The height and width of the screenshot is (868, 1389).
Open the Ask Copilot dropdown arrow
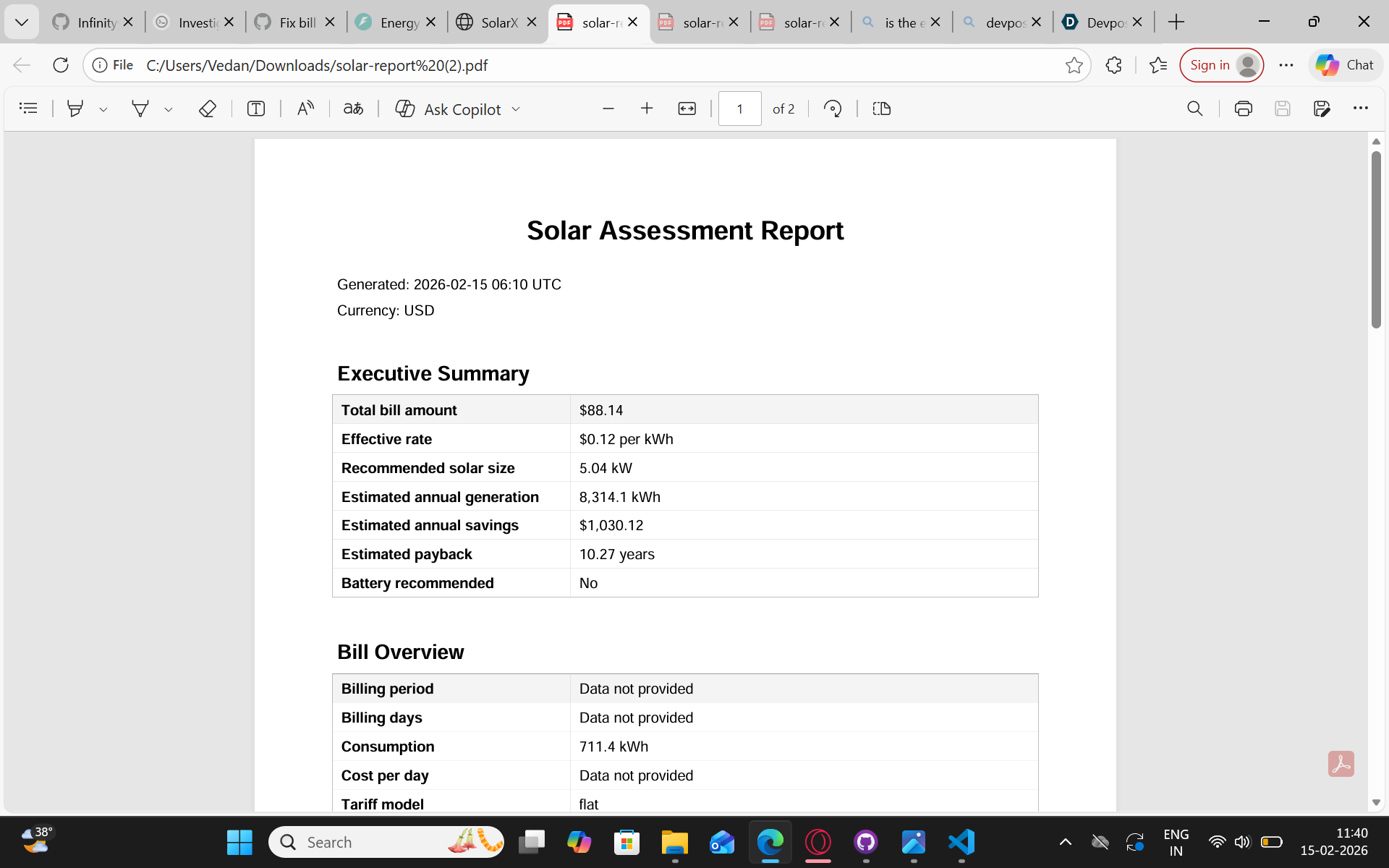[x=516, y=109]
